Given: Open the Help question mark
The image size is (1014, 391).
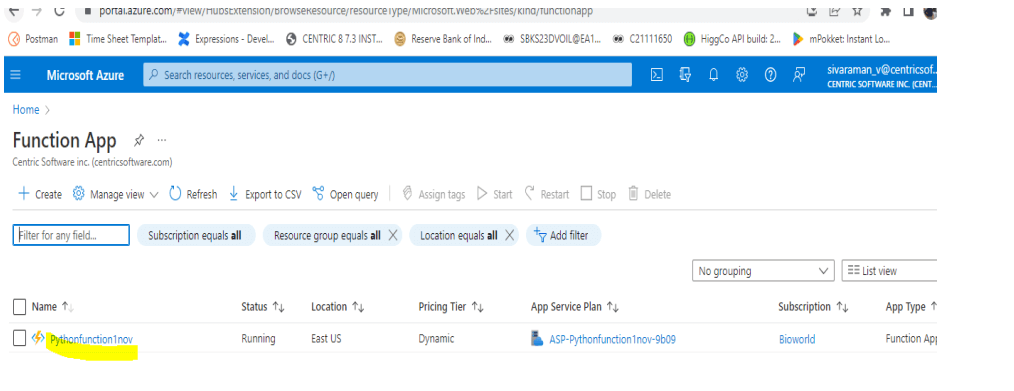Looking at the screenshot, I should [770, 75].
